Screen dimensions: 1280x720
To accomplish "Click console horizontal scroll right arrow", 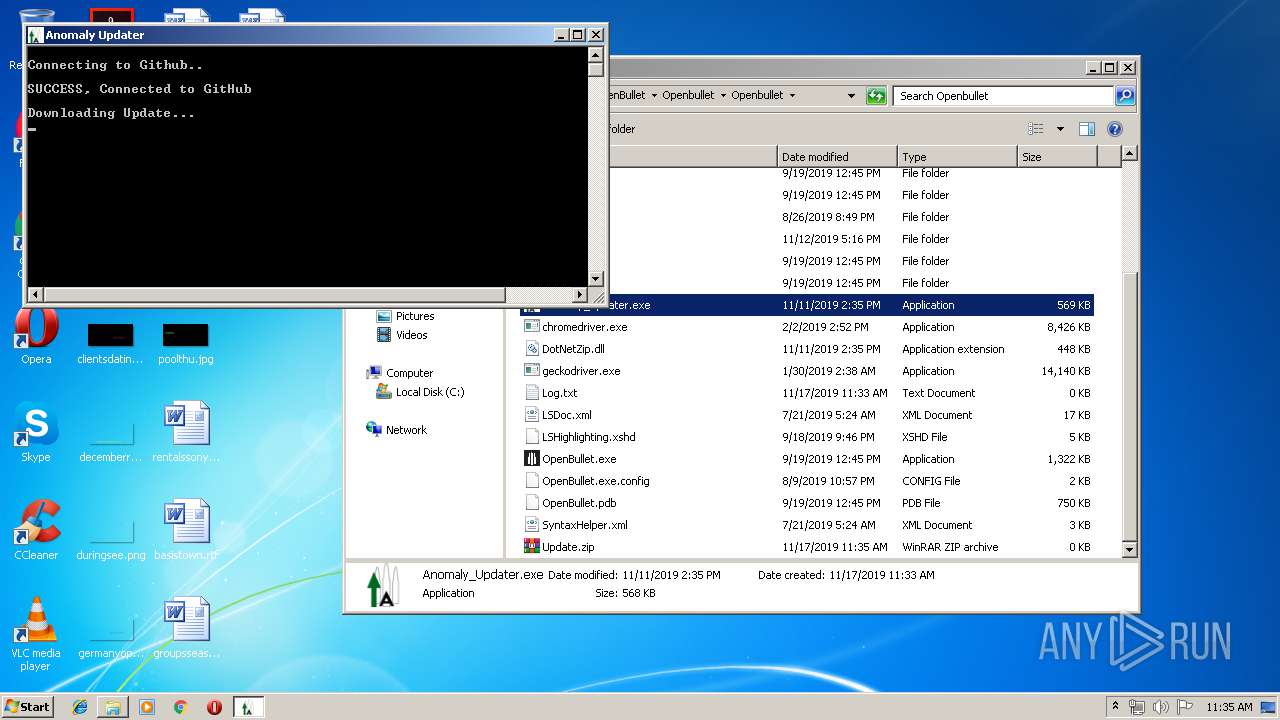I will (579, 295).
